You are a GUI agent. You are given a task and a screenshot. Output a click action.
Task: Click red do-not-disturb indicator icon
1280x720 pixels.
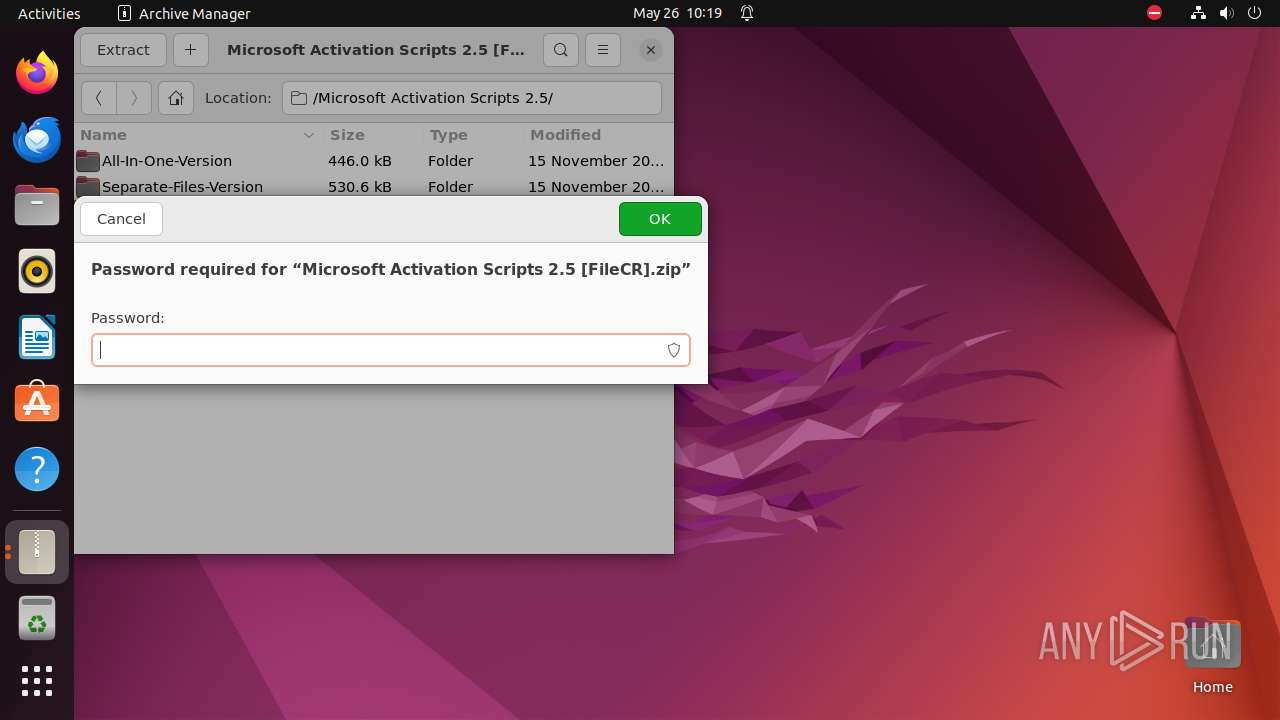click(1154, 13)
